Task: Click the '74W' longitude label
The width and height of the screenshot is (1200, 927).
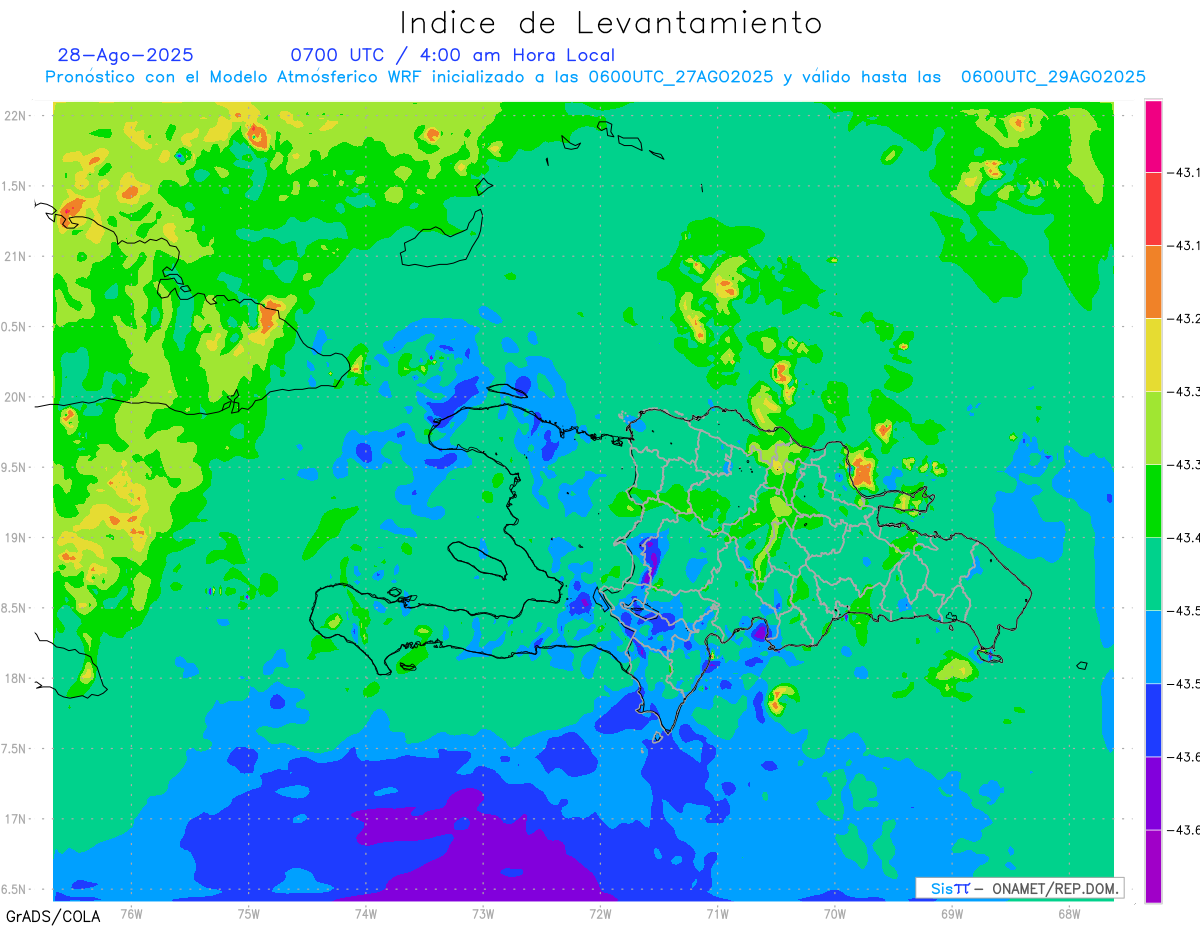Action: click(366, 912)
